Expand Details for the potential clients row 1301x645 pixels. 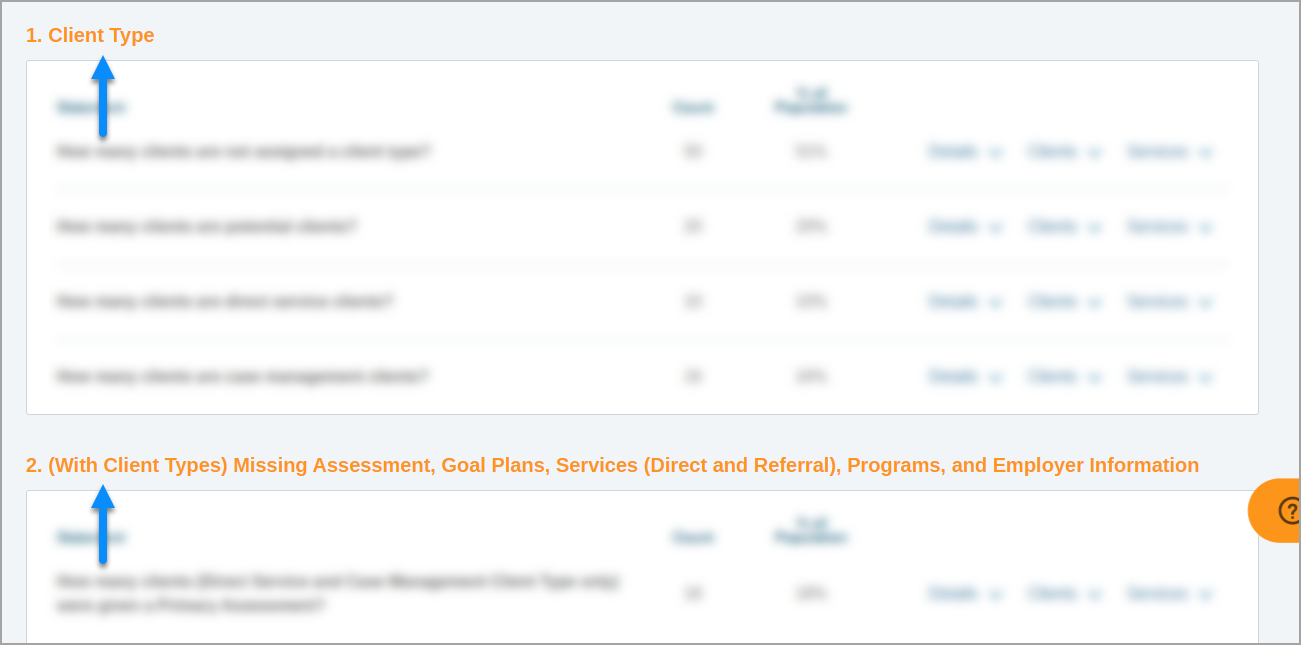965,227
